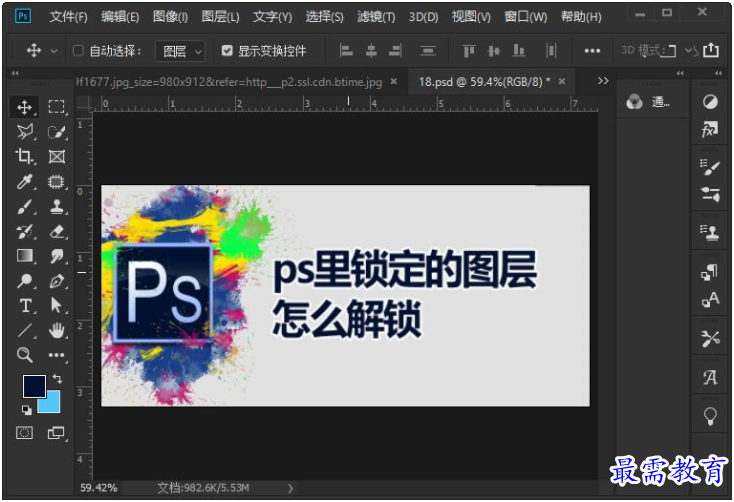Change screen mode button

[x=56, y=433]
